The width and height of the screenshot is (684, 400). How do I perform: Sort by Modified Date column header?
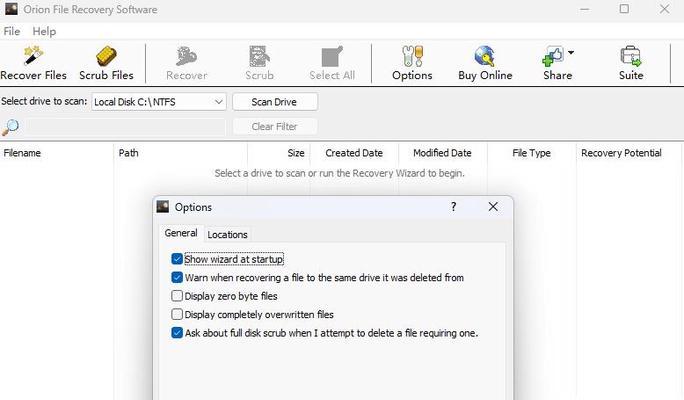click(x=442, y=153)
